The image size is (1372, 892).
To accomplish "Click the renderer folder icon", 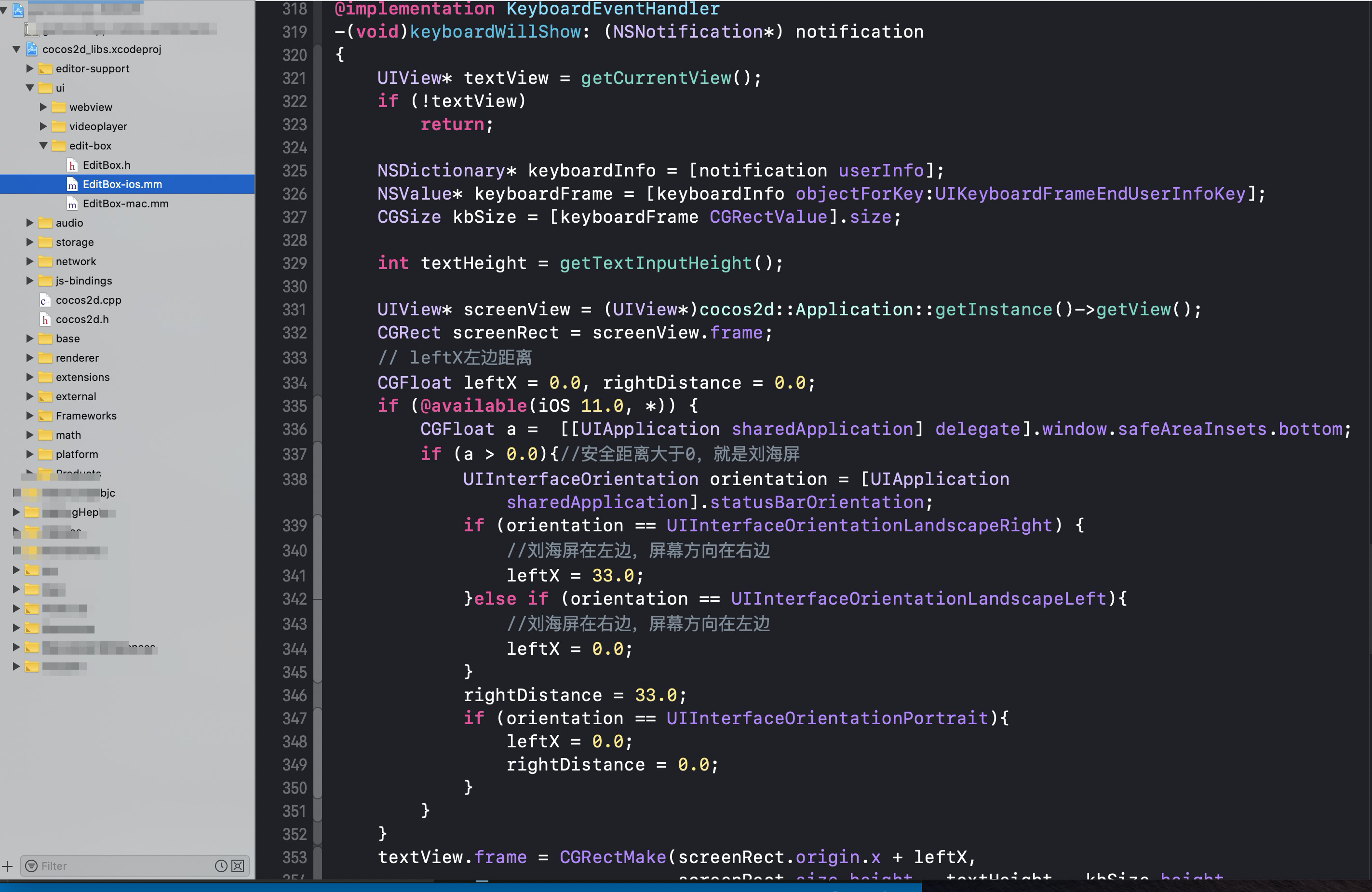I will pyautogui.click(x=45, y=358).
